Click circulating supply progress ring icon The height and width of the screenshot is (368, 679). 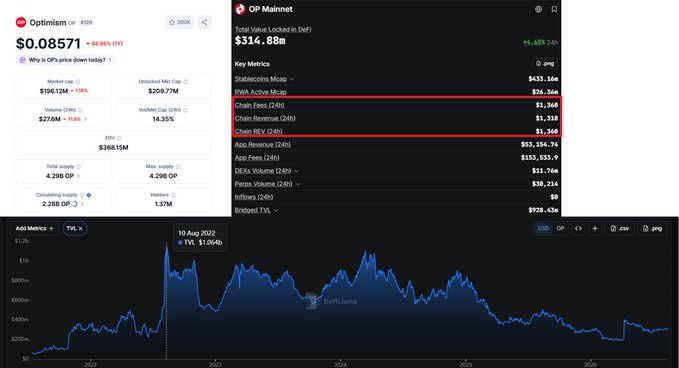(x=74, y=203)
